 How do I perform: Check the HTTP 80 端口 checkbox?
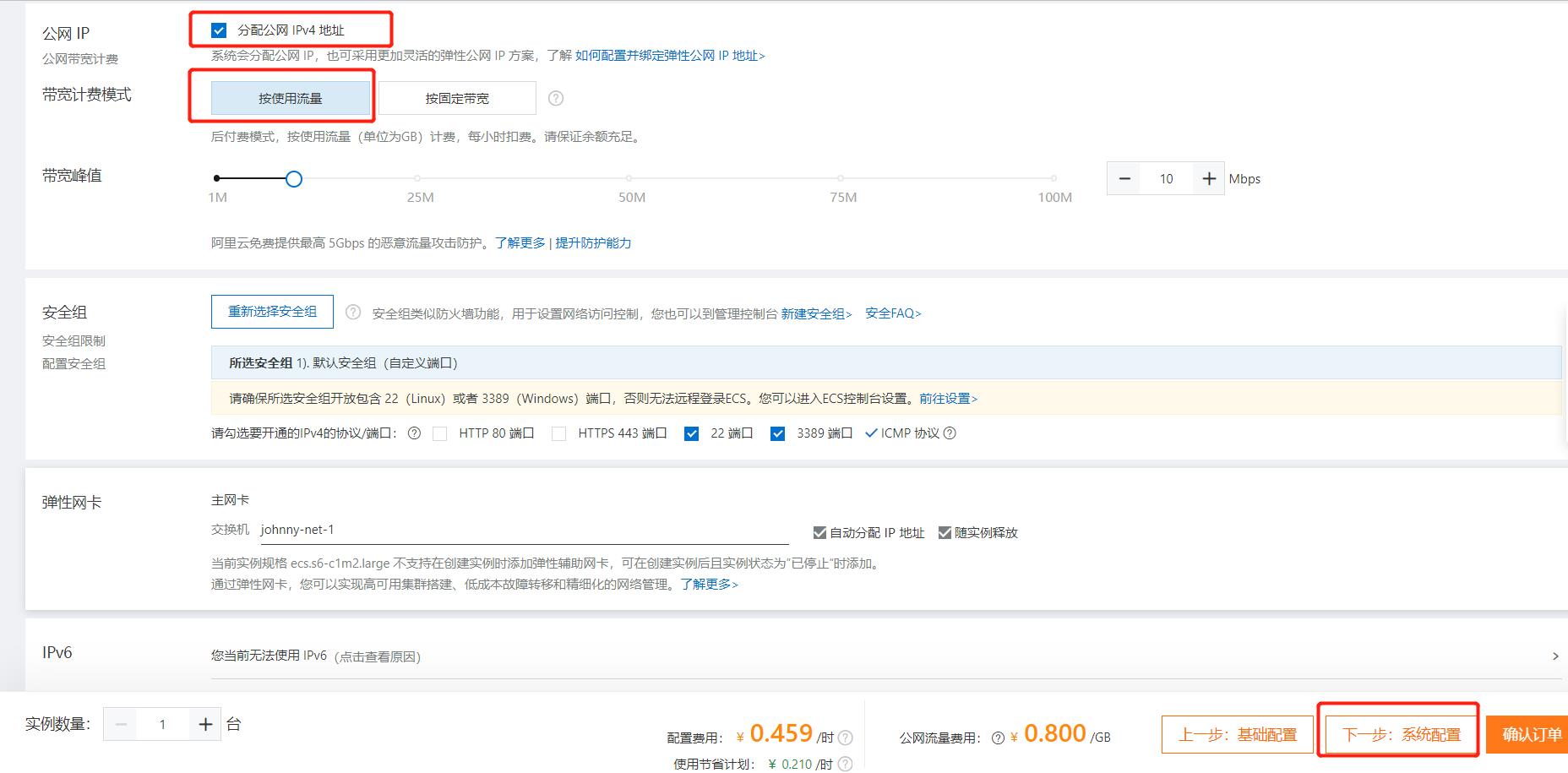click(439, 434)
